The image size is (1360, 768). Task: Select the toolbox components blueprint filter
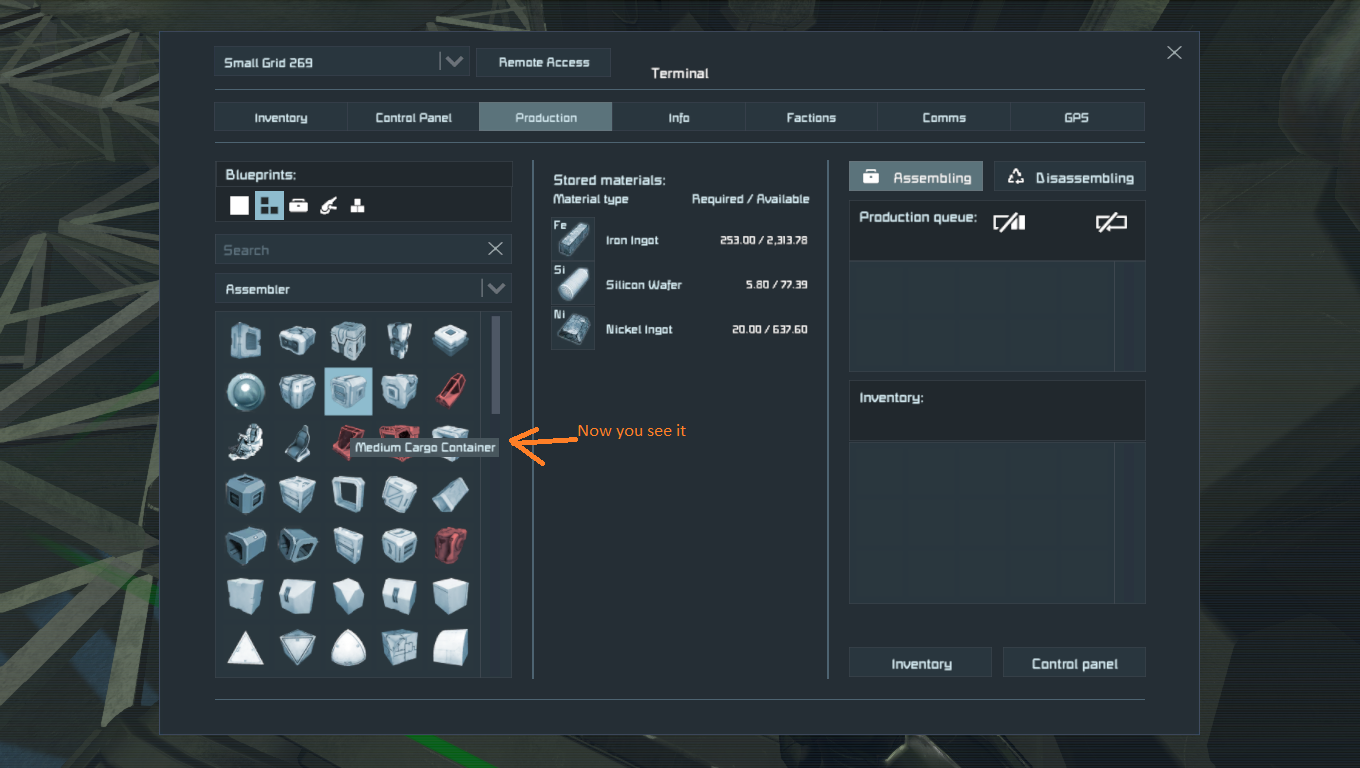pos(298,206)
